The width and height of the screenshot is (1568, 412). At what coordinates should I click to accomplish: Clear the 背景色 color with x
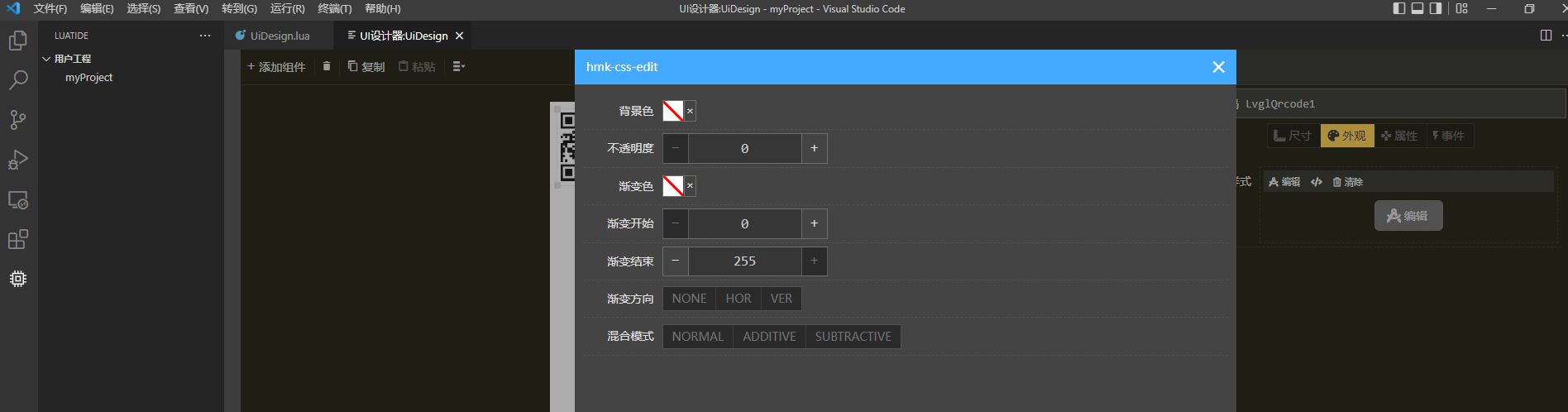coord(690,111)
